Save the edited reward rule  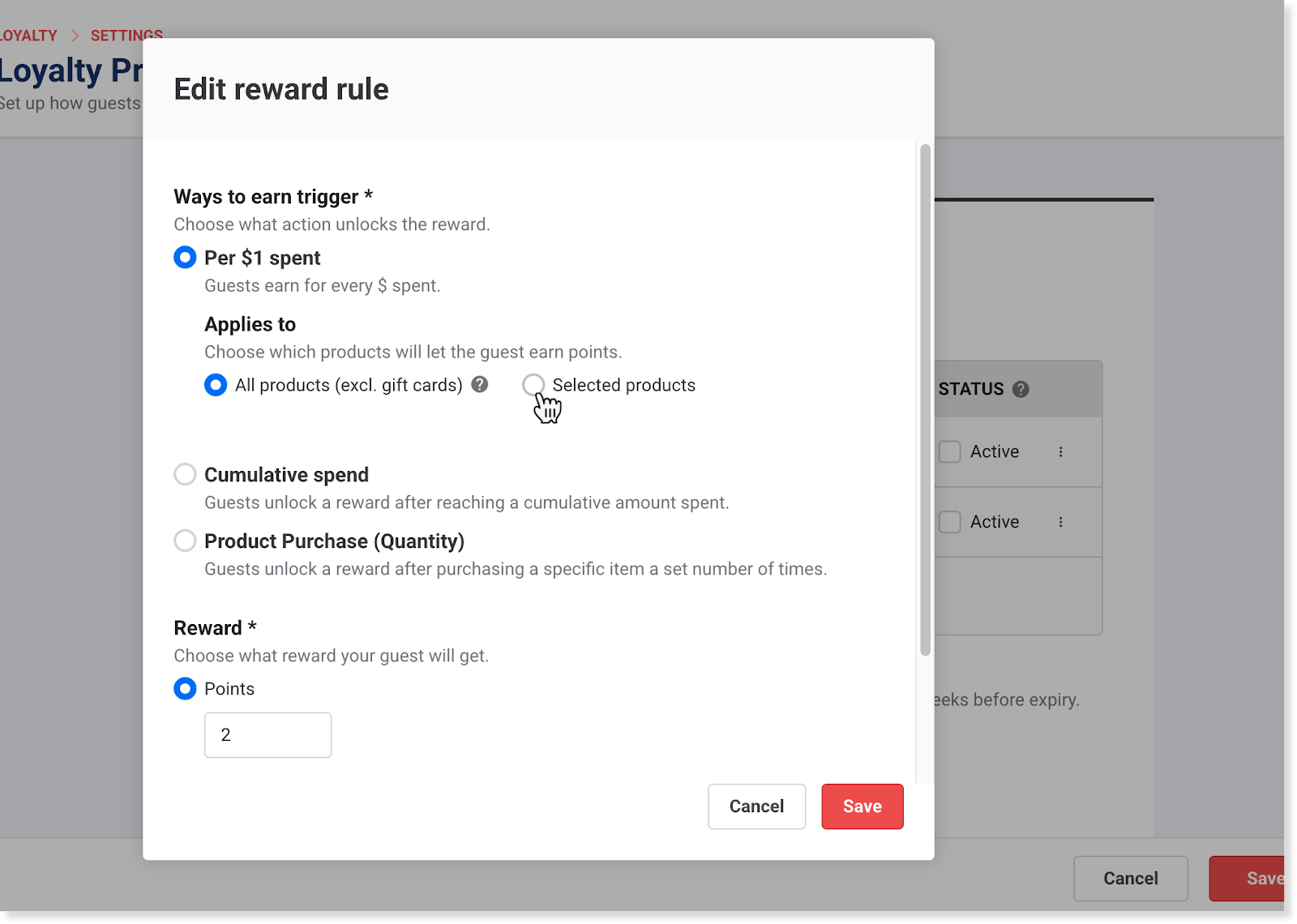pos(862,806)
